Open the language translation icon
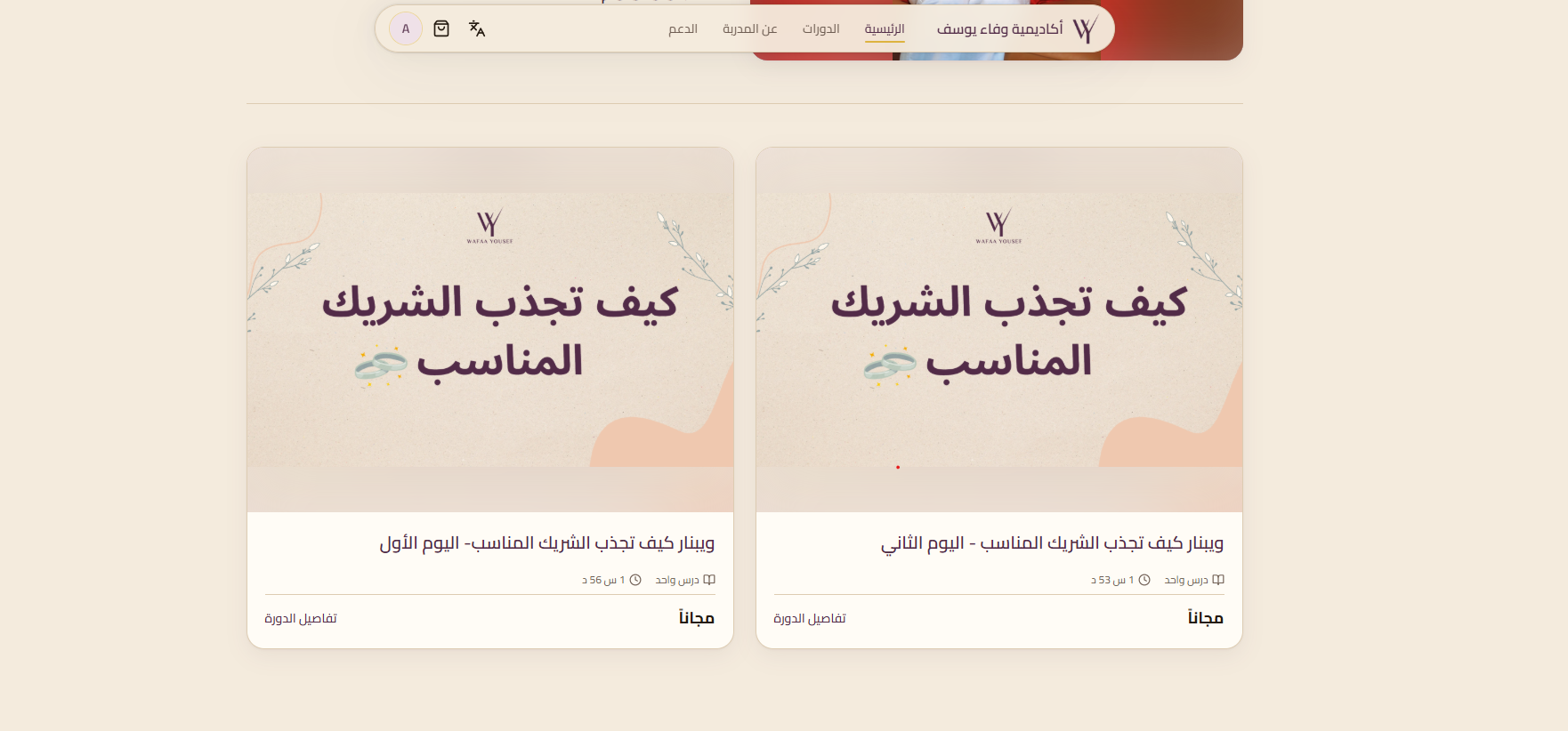This screenshot has height=731, width=1568. [477, 28]
